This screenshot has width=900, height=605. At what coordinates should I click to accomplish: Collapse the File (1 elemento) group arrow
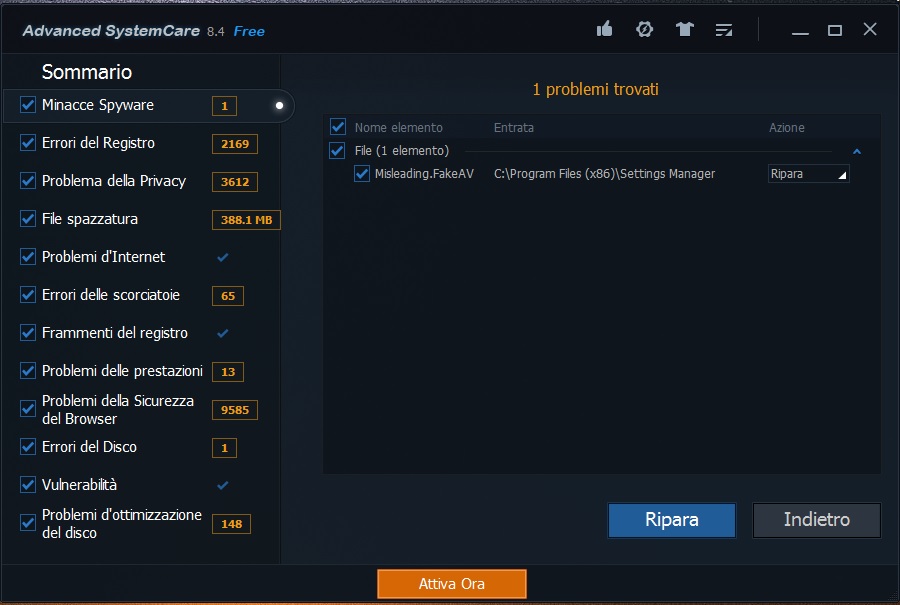[x=857, y=152]
